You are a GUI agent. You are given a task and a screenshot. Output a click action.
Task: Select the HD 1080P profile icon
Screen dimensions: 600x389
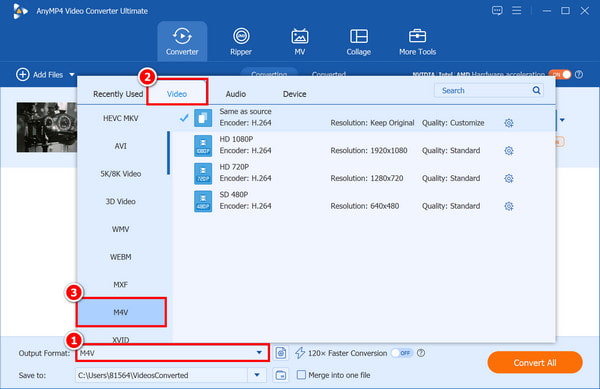pyautogui.click(x=203, y=146)
